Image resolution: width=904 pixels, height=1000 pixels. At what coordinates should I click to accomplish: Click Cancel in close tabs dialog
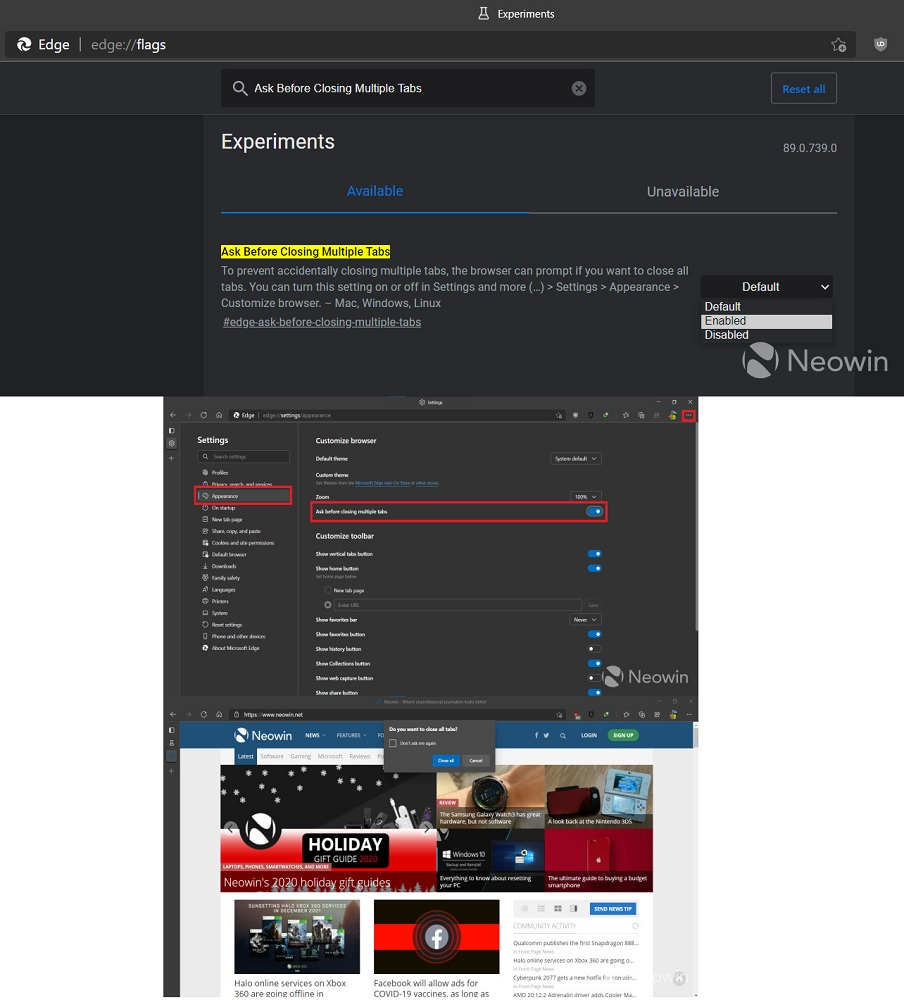(476, 761)
